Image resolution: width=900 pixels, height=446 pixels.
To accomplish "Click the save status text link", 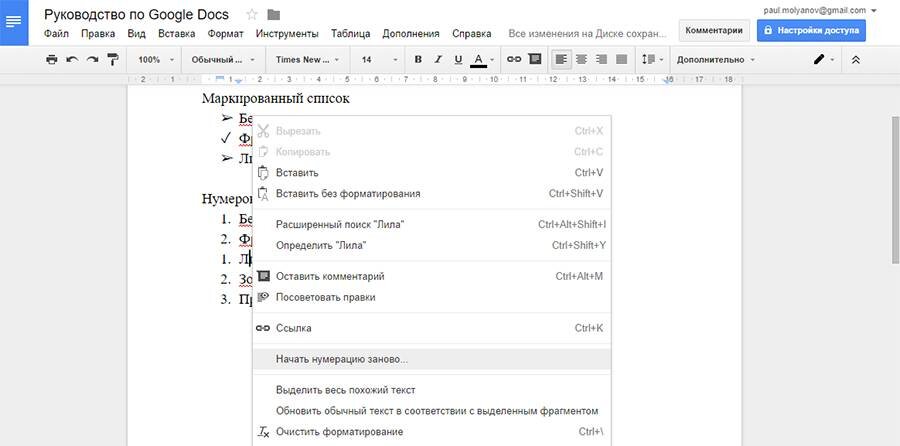I will tap(587, 34).
